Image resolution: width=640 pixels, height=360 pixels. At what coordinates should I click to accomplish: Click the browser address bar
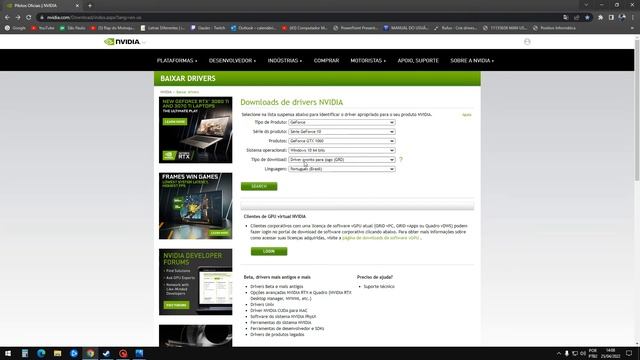tap(300, 18)
